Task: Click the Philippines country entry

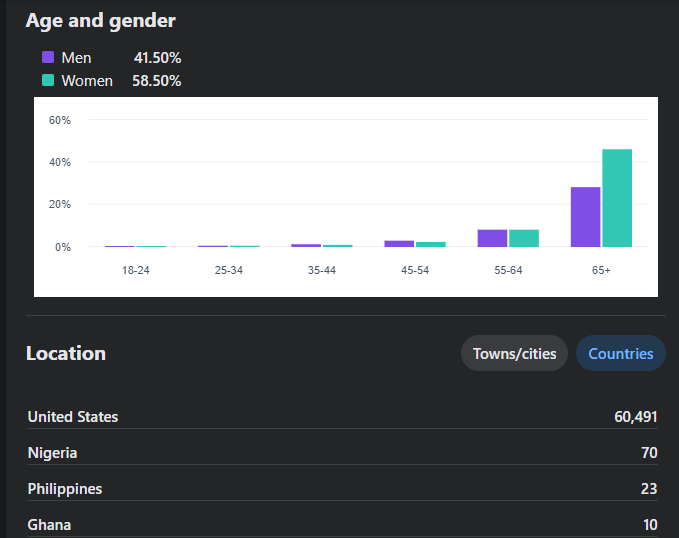Action: click(x=65, y=489)
